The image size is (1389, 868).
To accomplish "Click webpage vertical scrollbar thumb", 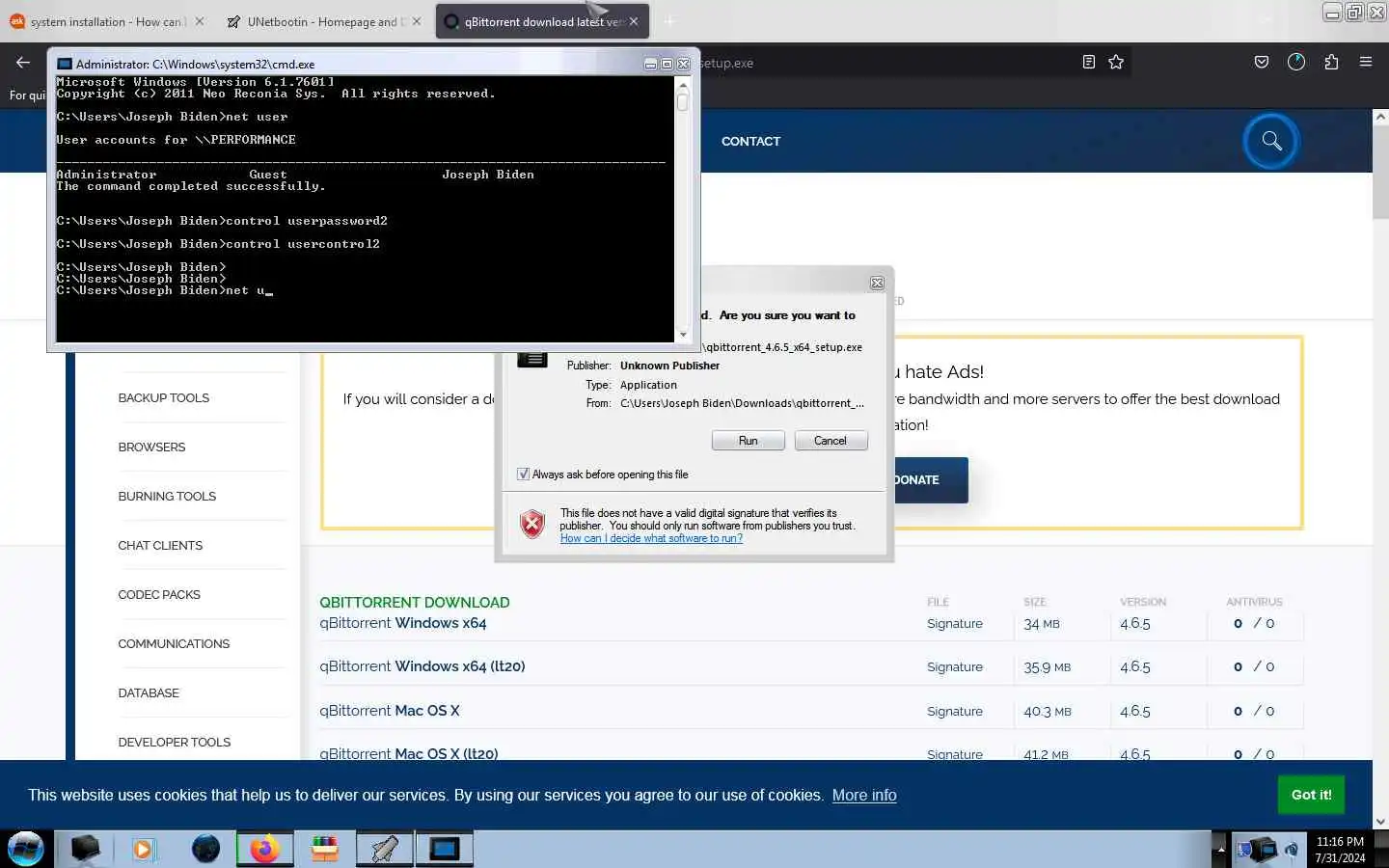I will pos(1380,172).
